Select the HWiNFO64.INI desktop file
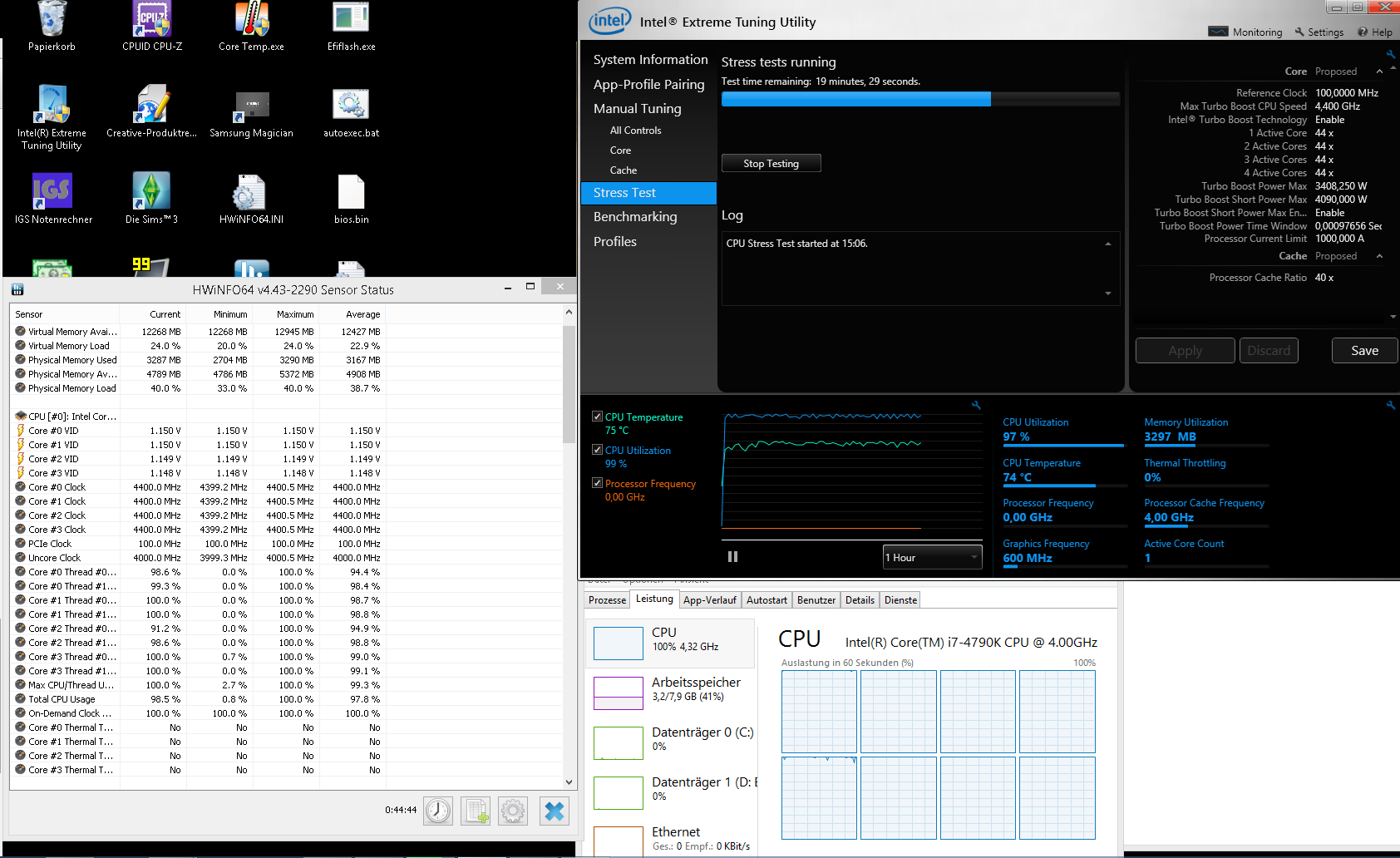The image size is (1400, 858). (252, 198)
